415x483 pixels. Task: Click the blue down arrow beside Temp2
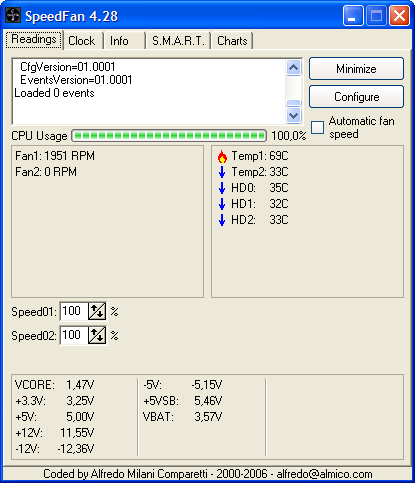pos(222,172)
